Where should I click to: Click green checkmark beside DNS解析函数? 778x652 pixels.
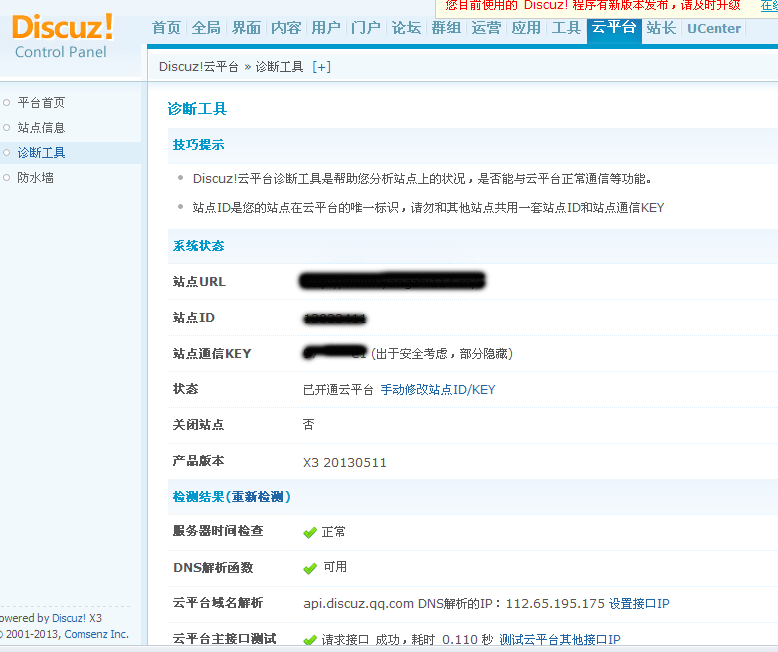pos(310,568)
